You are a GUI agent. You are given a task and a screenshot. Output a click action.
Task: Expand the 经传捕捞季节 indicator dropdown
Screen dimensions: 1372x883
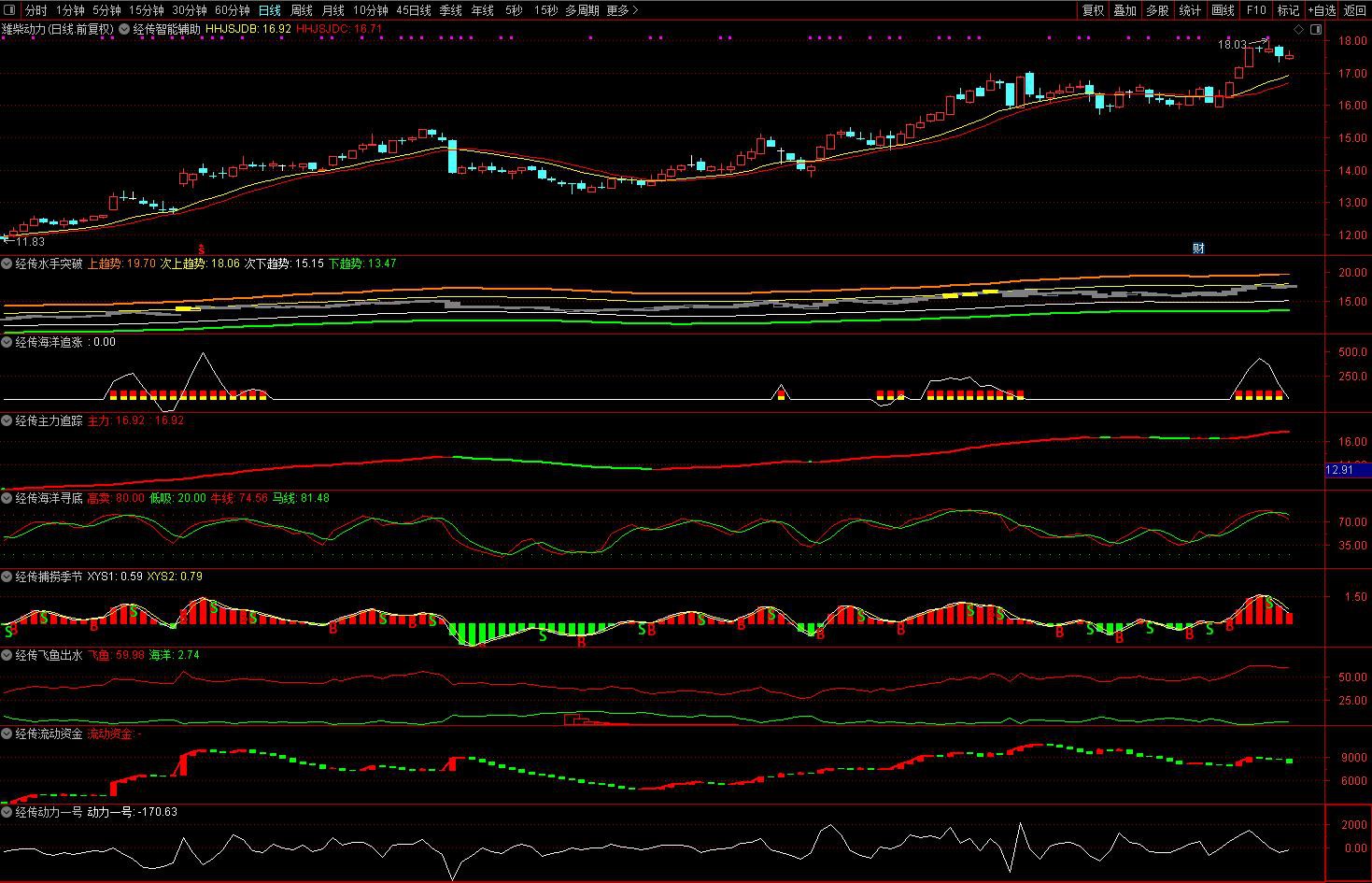pyautogui.click(x=7, y=577)
